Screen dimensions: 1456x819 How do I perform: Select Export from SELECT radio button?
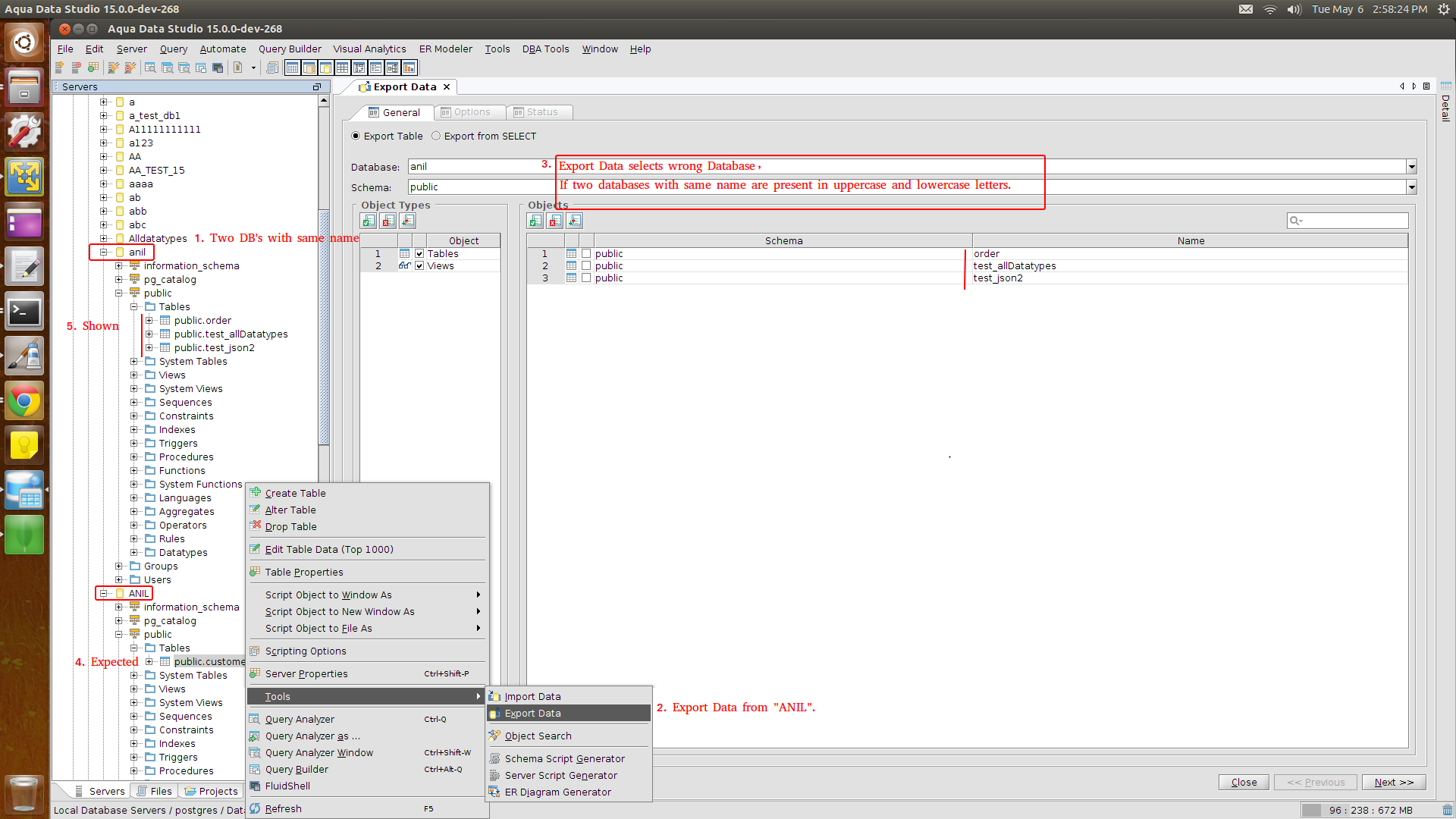[x=436, y=136]
